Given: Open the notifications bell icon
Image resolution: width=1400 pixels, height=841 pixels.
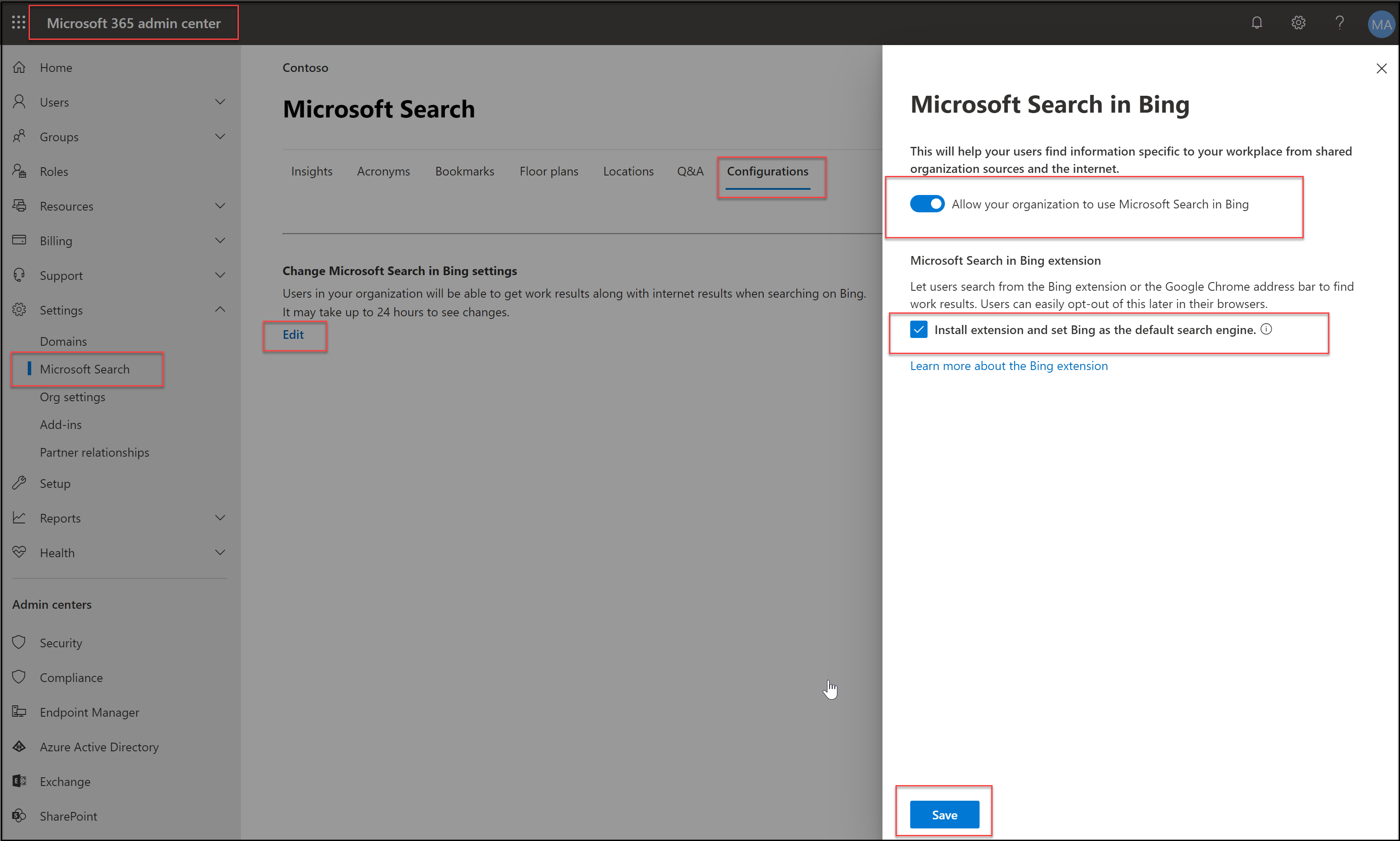Looking at the screenshot, I should [1257, 23].
